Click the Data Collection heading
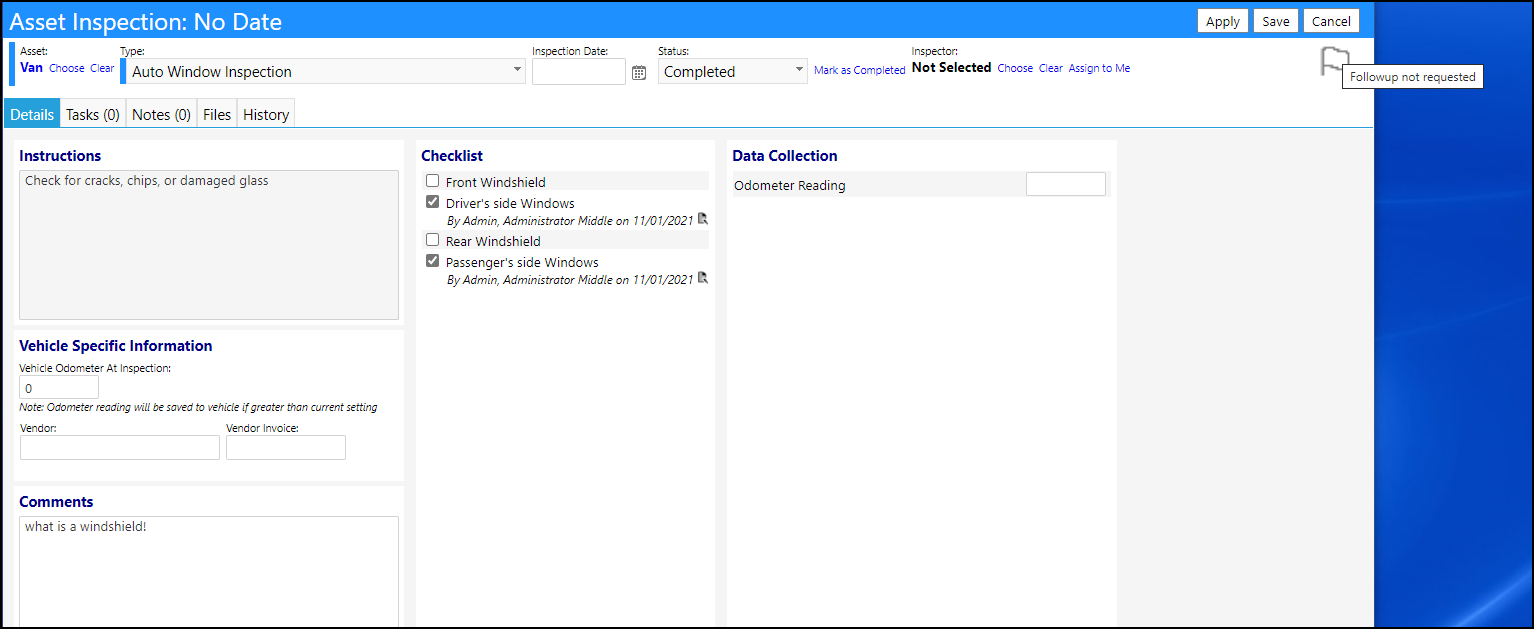This screenshot has height=629, width=1534. click(x=785, y=156)
